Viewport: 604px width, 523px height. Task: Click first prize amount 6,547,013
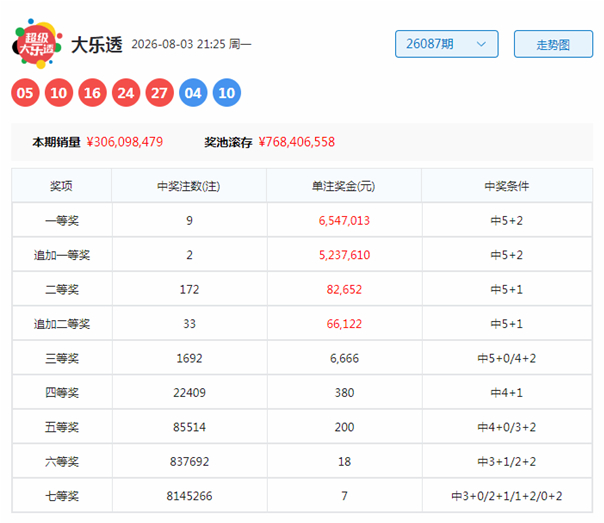pyautogui.click(x=344, y=221)
